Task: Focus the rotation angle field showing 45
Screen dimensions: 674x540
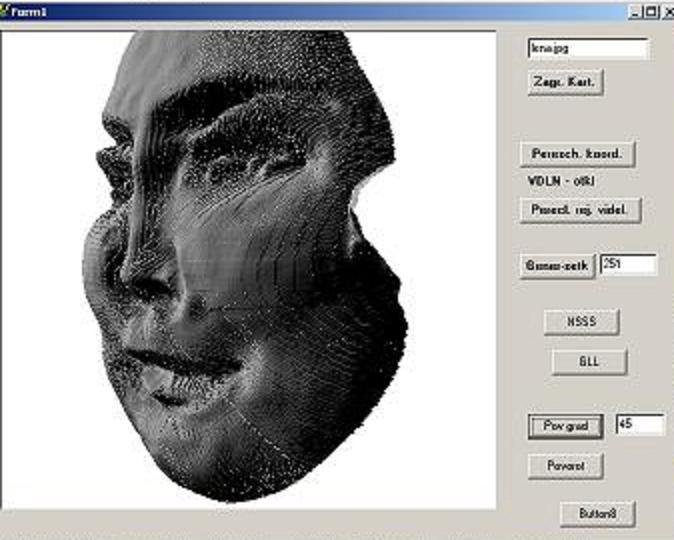Action: 640,424
